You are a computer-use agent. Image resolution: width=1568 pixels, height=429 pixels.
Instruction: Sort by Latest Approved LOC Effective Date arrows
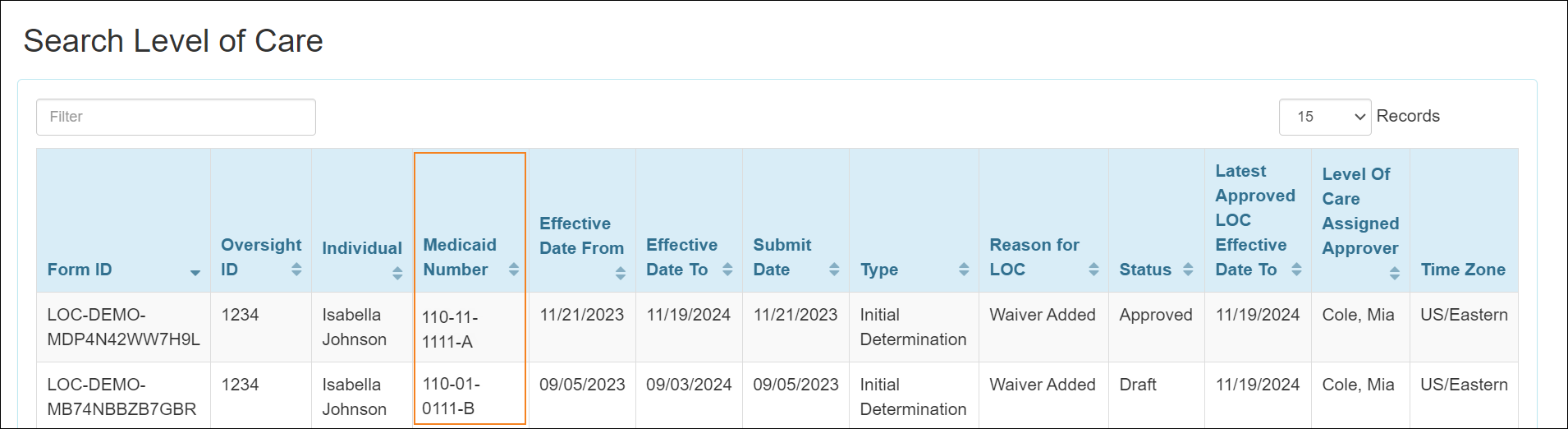[x=1296, y=270]
